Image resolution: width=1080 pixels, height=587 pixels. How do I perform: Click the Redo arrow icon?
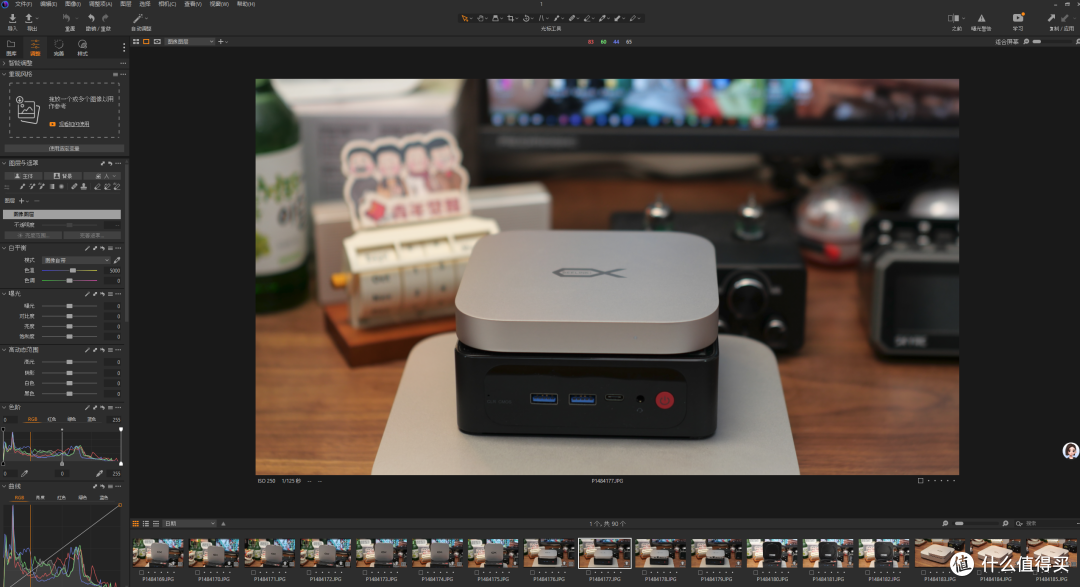[x=105, y=19]
